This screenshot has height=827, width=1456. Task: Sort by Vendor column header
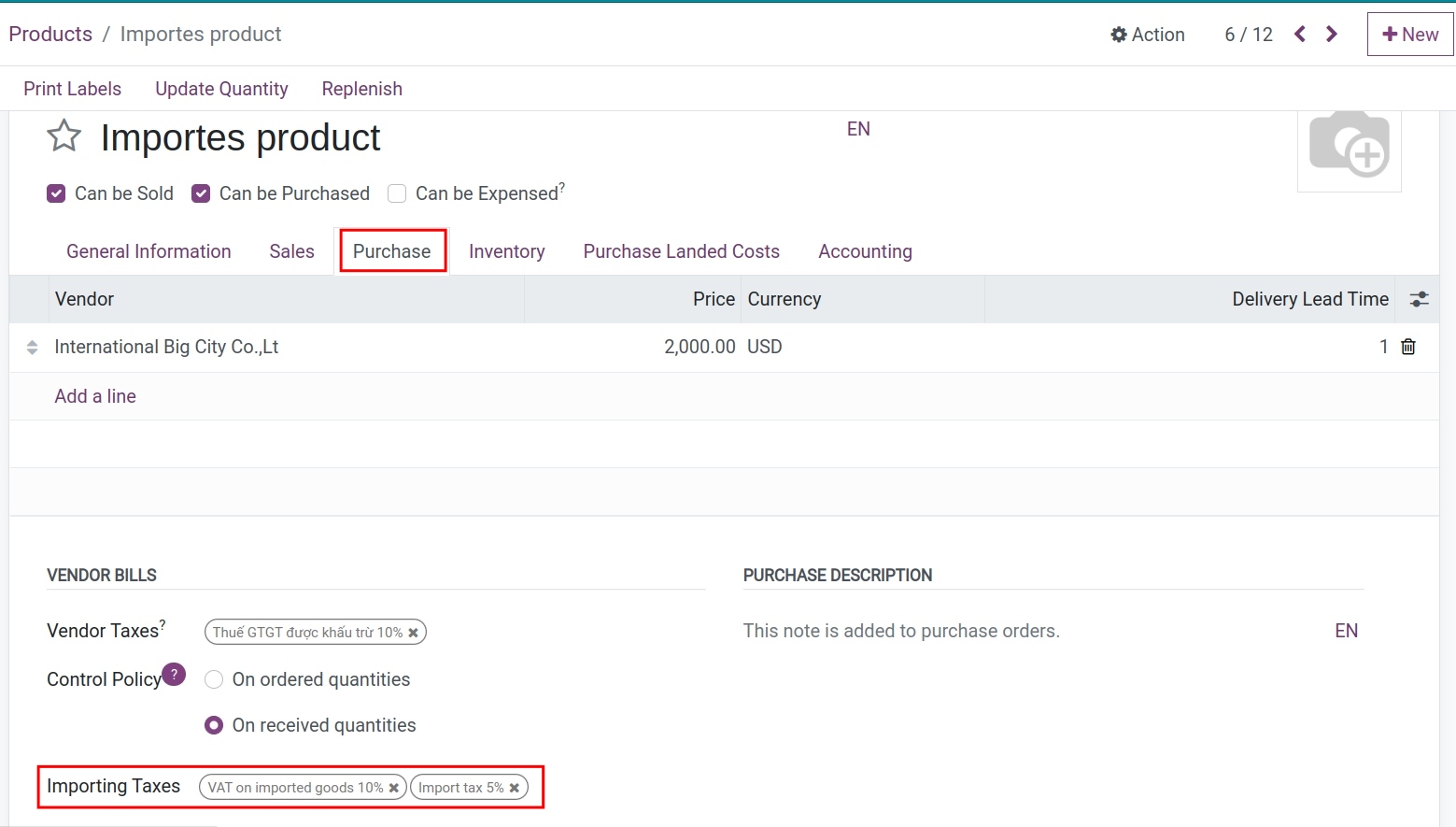[286, 299]
